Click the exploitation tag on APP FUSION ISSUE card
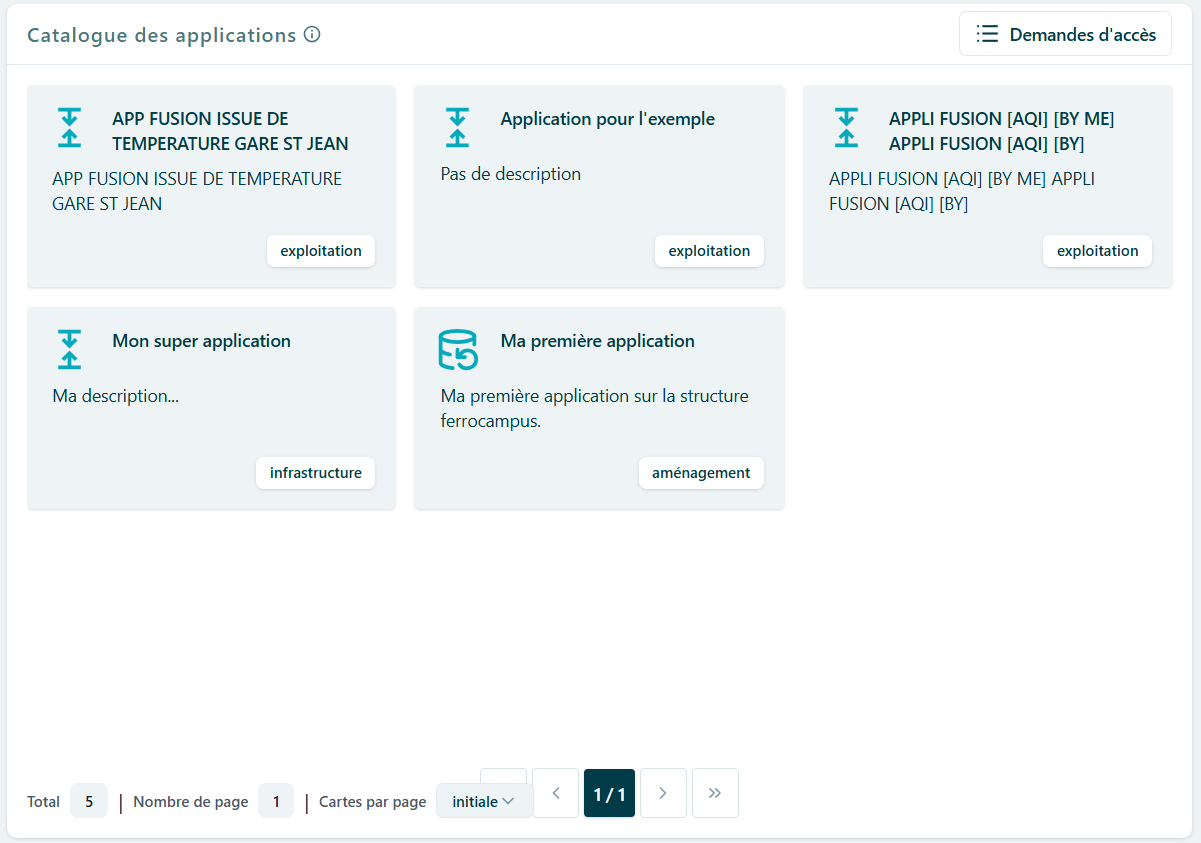Viewport: 1201px width, 843px height. point(321,251)
